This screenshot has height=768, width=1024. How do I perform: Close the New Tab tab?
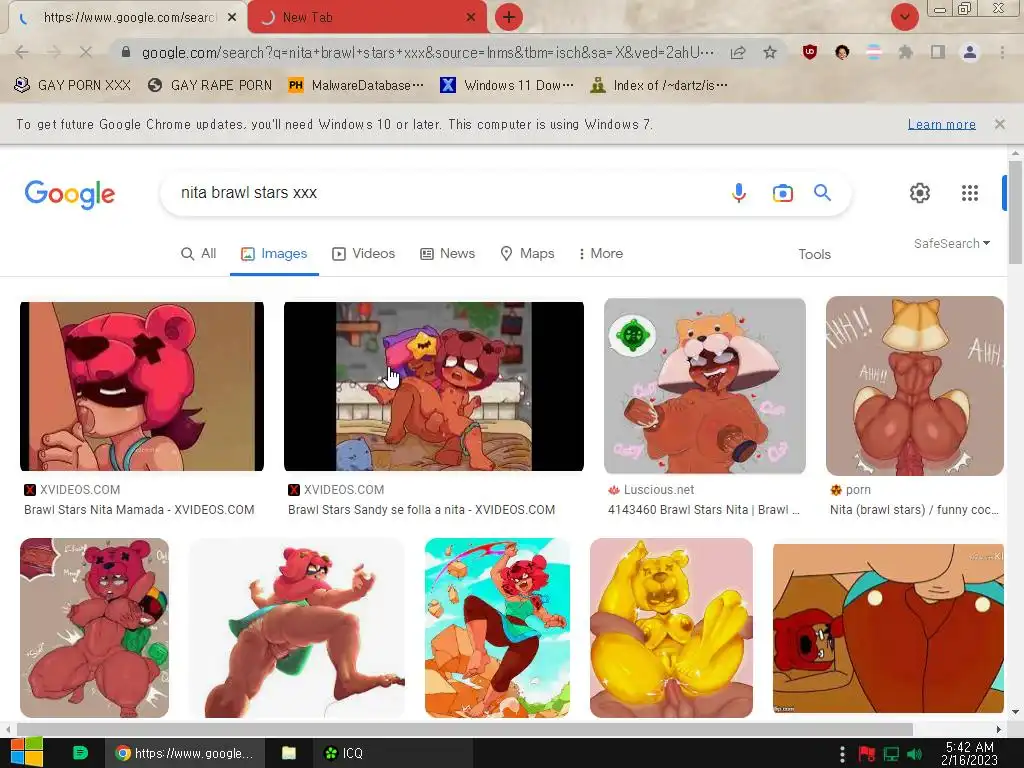click(x=471, y=18)
